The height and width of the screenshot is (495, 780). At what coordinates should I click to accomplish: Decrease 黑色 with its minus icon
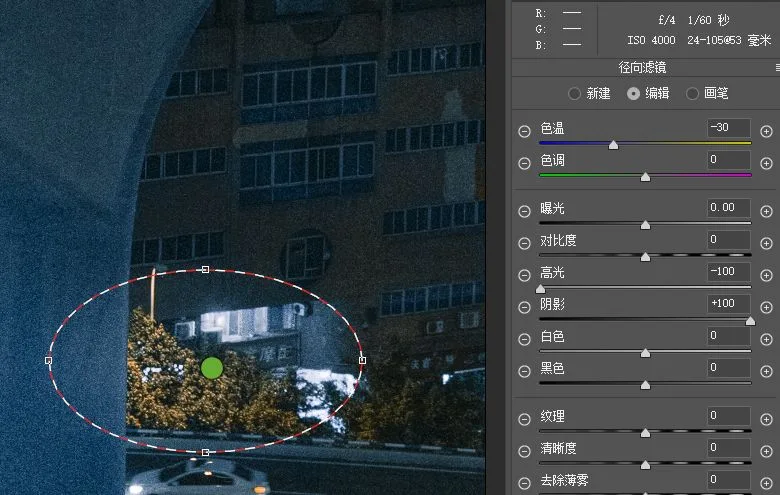coord(524,371)
